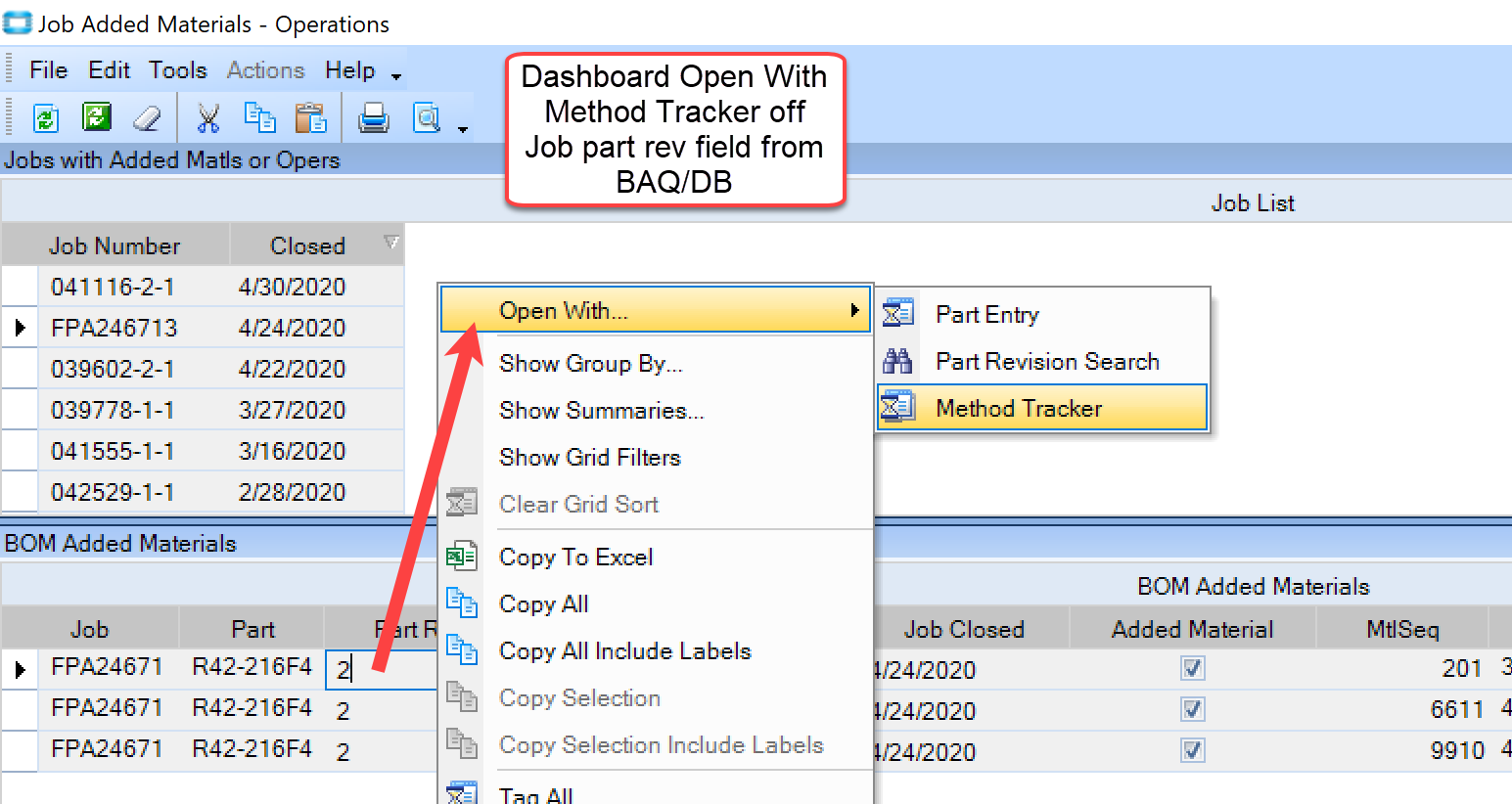1512x804 pixels.
Task: Click the closed date 4/22/2020
Action: click(292, 369)
